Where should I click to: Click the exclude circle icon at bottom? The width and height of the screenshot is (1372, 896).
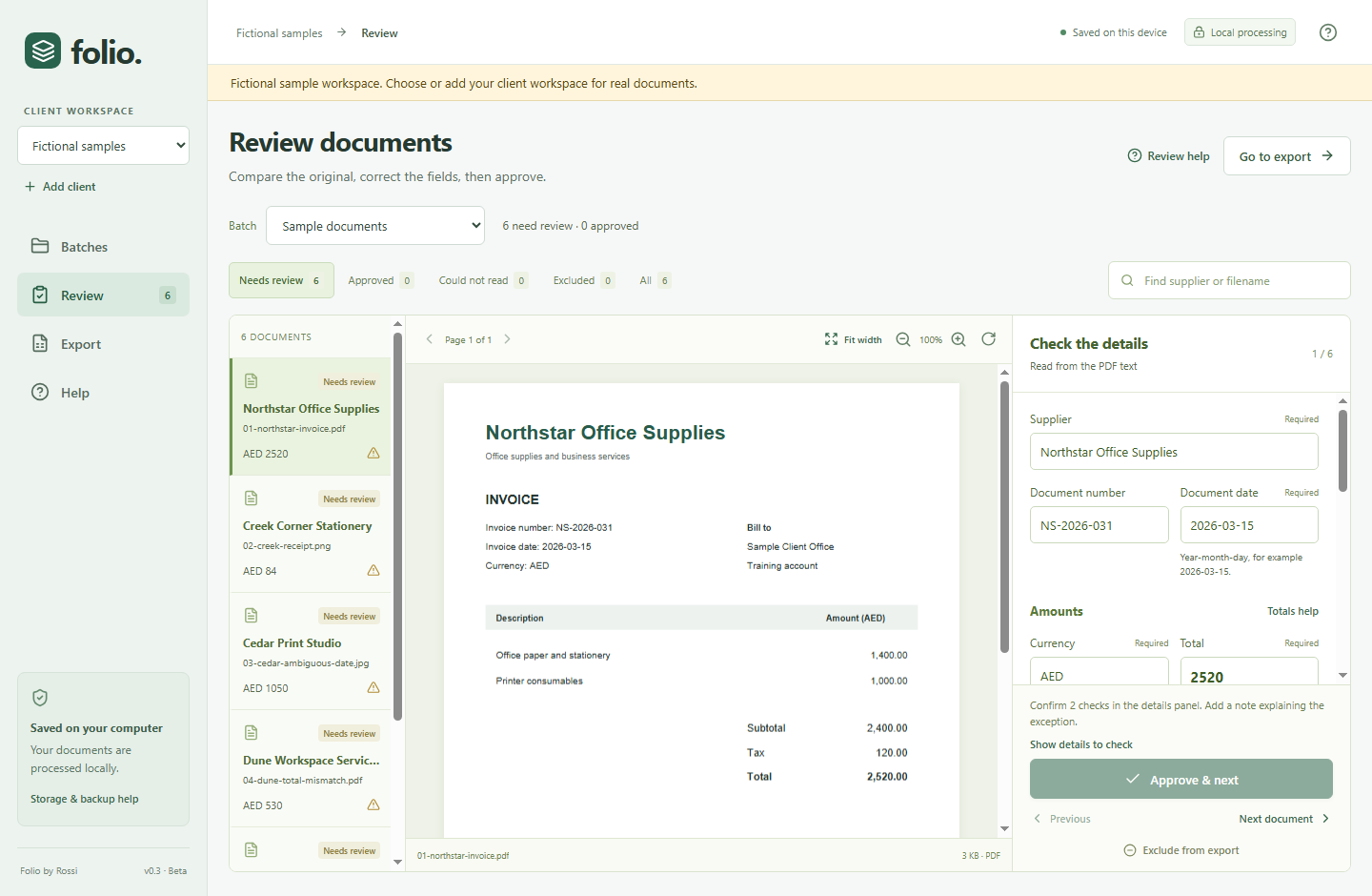[1130, 850]
